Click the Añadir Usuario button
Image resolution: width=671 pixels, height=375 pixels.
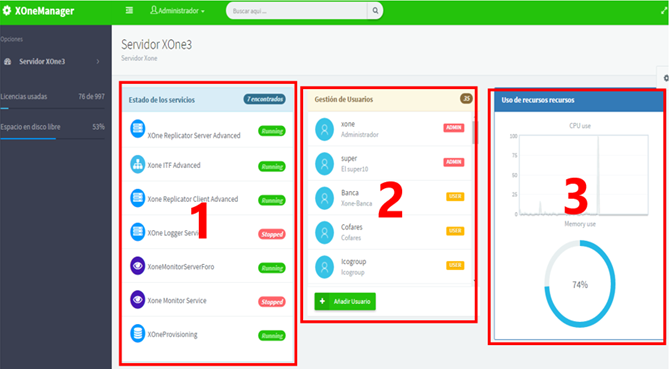[345, 301]
